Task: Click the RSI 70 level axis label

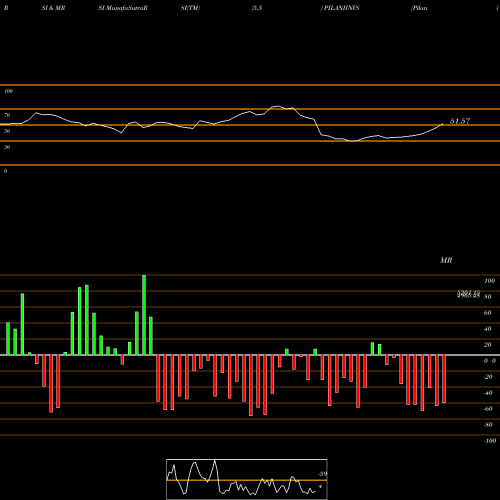Action: point(7,115)
